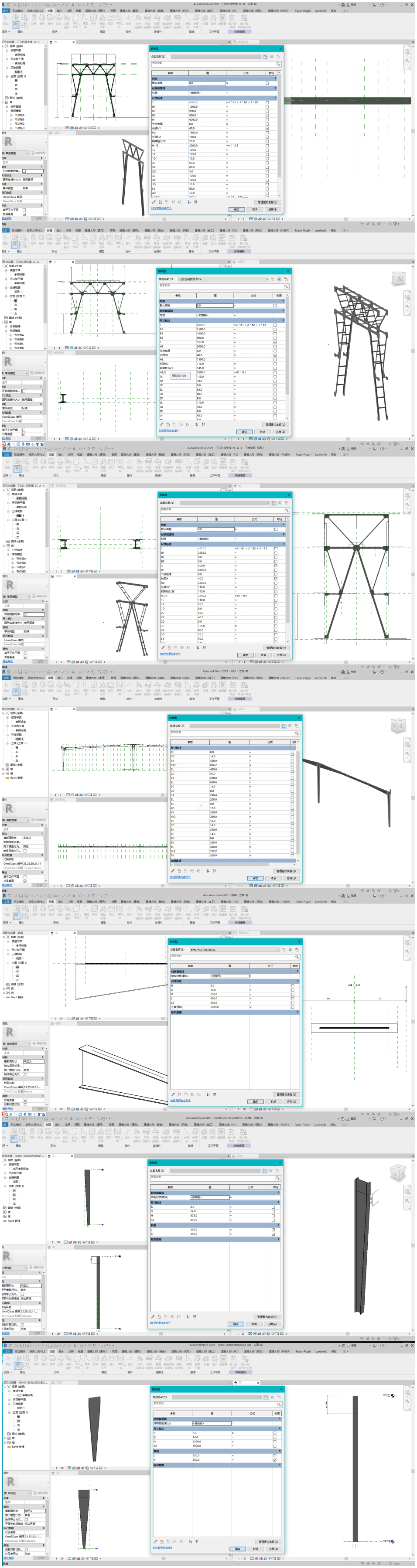
Task: Click Delete Type icon in 门式柱间支撑-ZC-A dialog
Action: 286,280
